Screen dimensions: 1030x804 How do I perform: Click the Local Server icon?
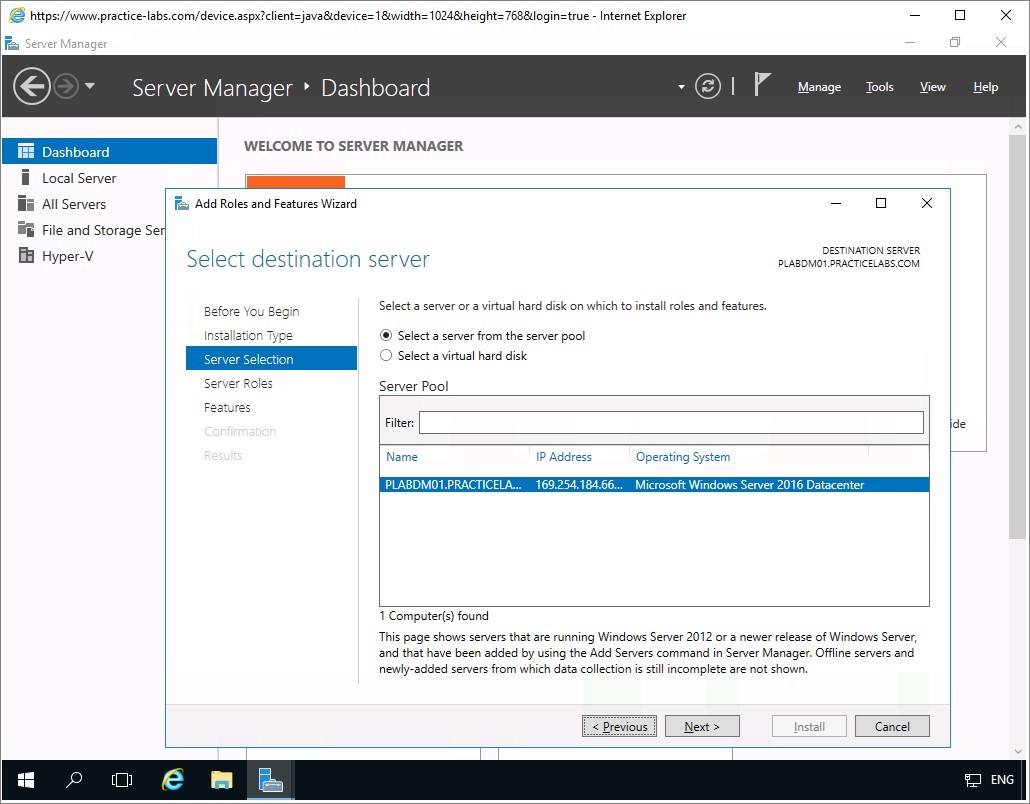[26, 177]
